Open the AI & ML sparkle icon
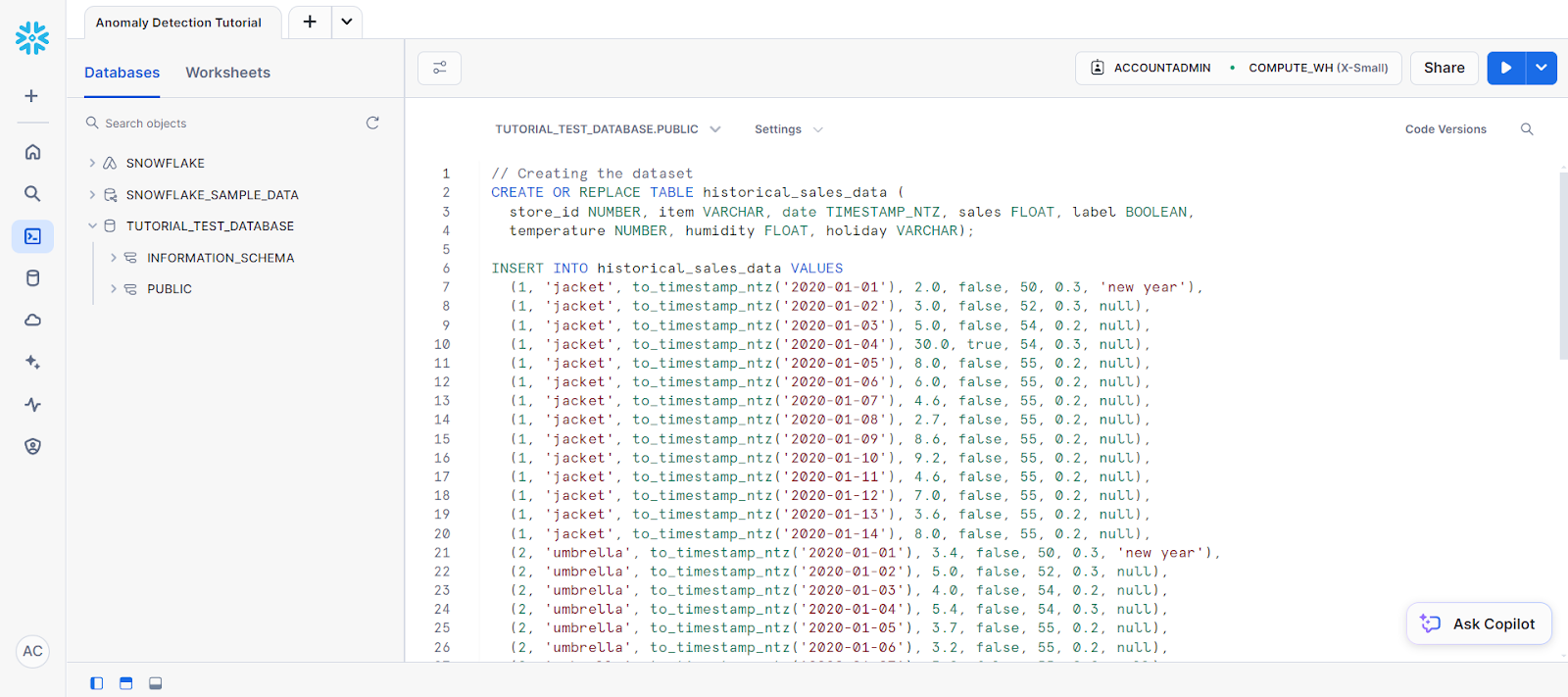This screenshot has width=1568, height=697. click(32, 363)
